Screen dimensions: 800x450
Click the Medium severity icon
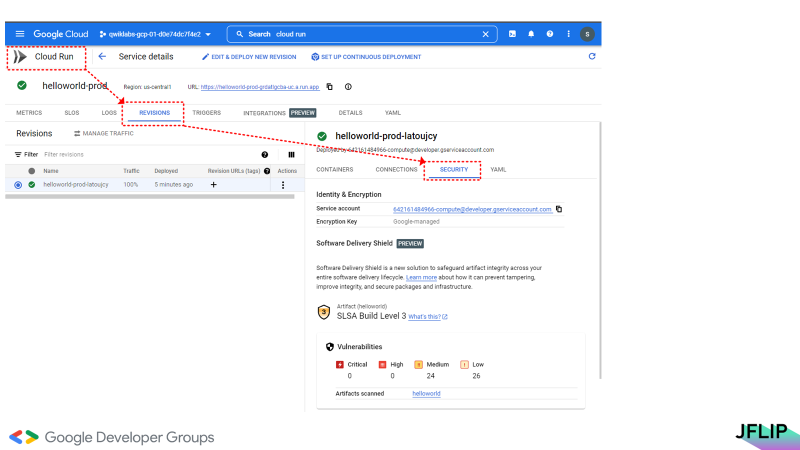(418, 365)
